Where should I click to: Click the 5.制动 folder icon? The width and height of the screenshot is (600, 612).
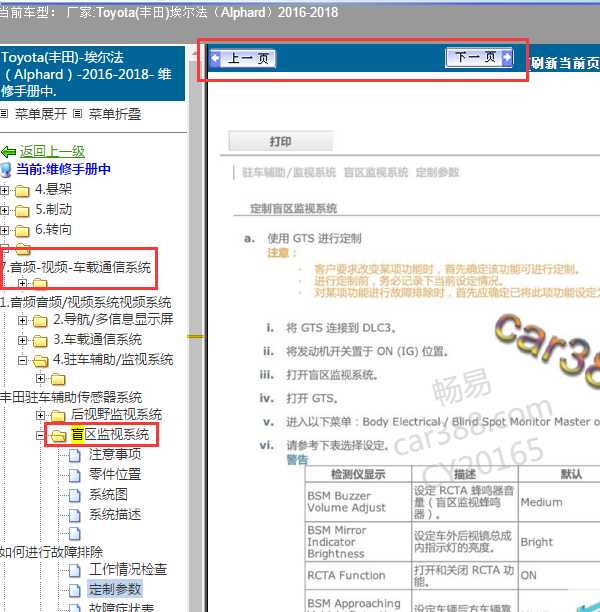click(22, 211)
